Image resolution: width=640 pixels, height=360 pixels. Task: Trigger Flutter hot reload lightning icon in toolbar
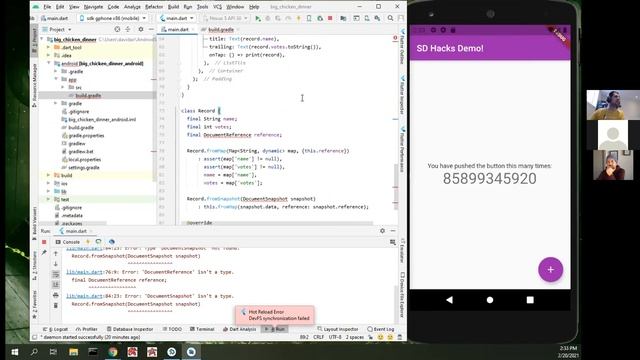299,18
